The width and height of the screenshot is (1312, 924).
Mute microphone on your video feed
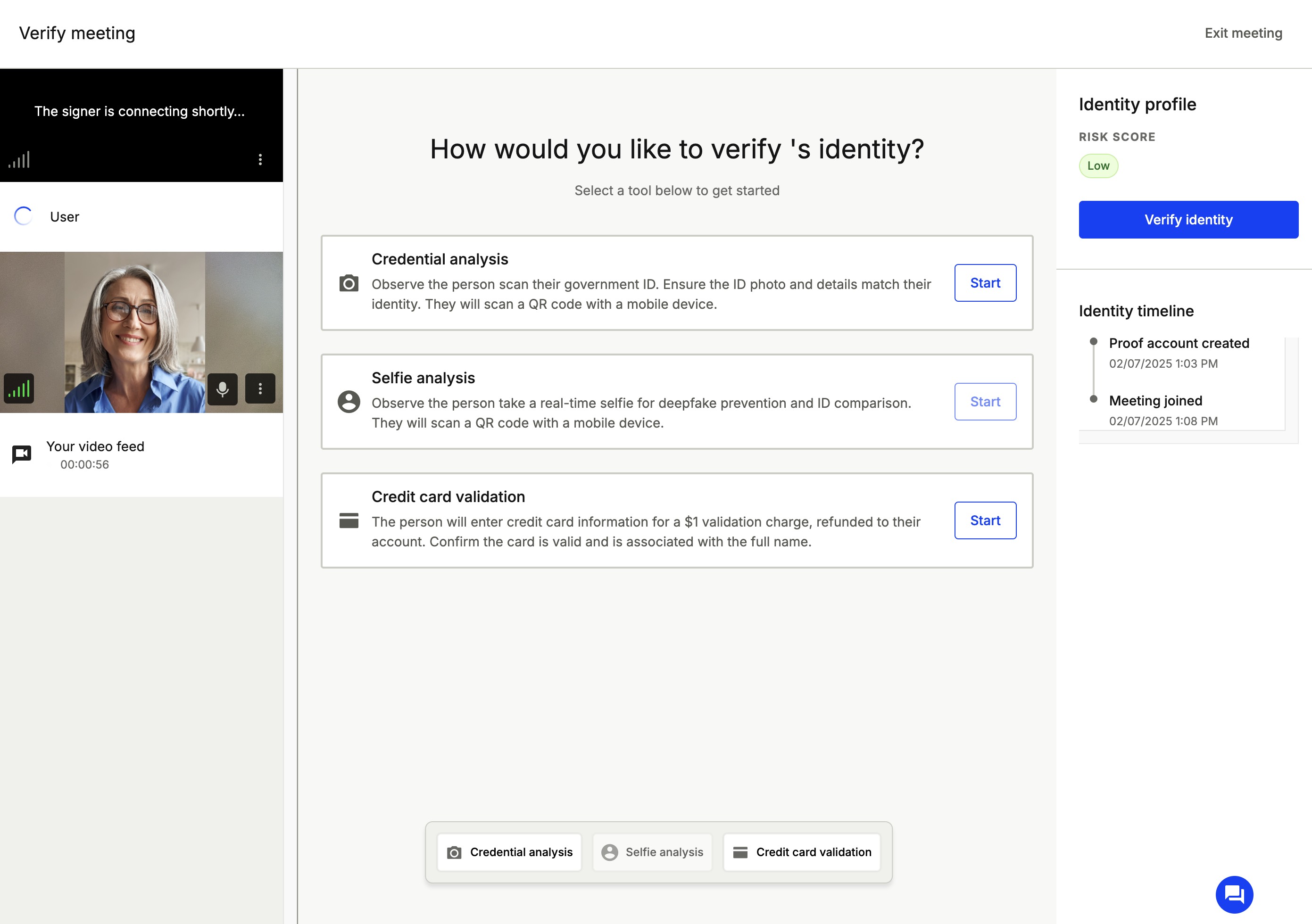[222, 389]
